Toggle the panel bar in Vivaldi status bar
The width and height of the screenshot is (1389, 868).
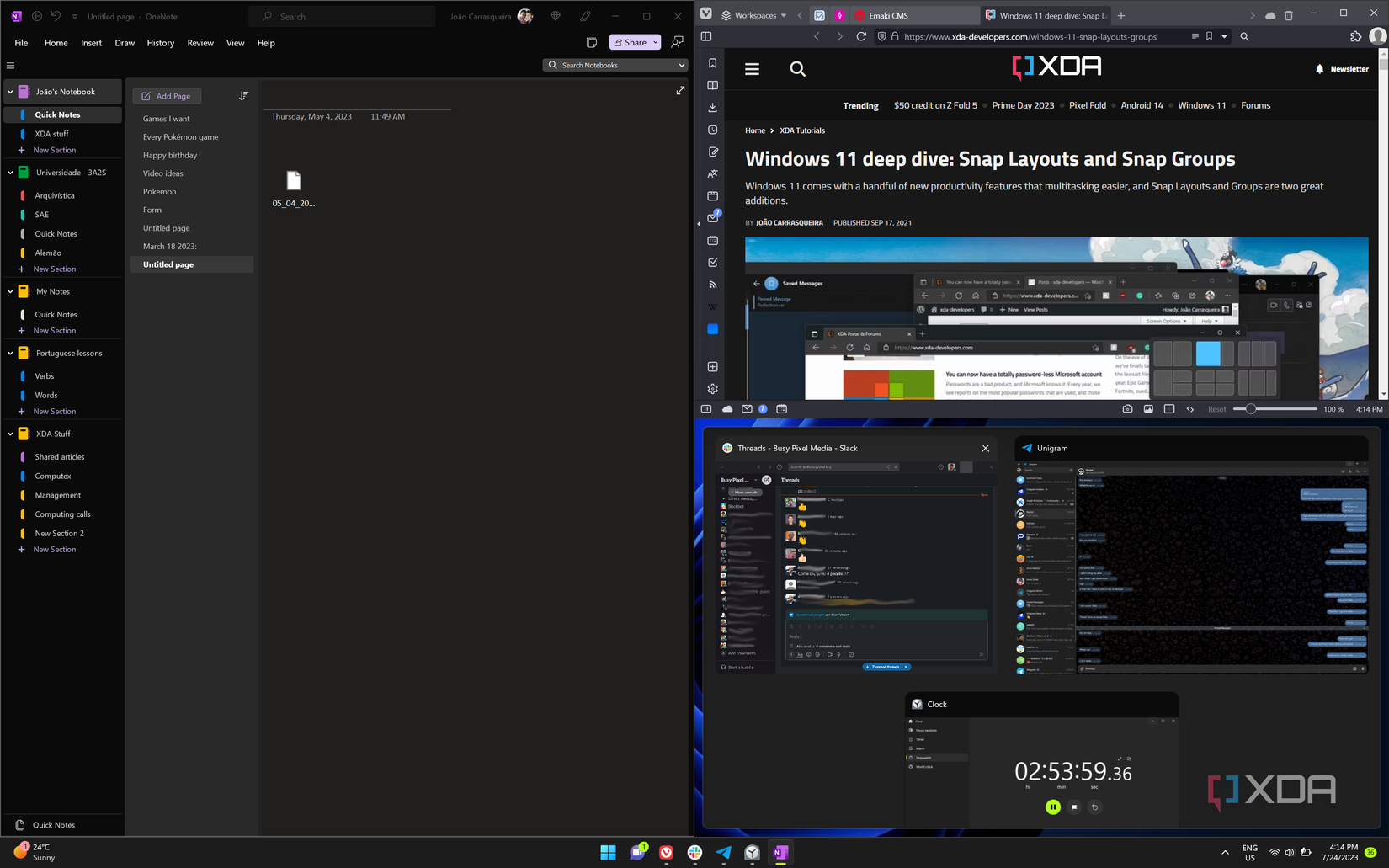705,408
